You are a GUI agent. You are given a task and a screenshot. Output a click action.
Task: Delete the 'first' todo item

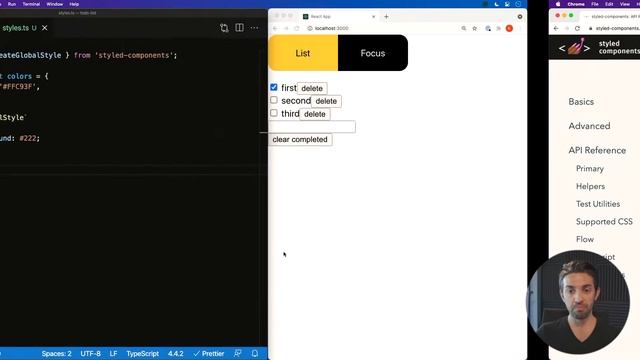[312, 88]
